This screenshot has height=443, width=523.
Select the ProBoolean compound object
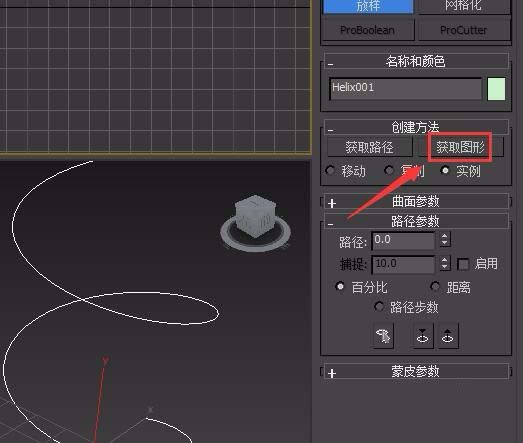(x=368, y=30)
